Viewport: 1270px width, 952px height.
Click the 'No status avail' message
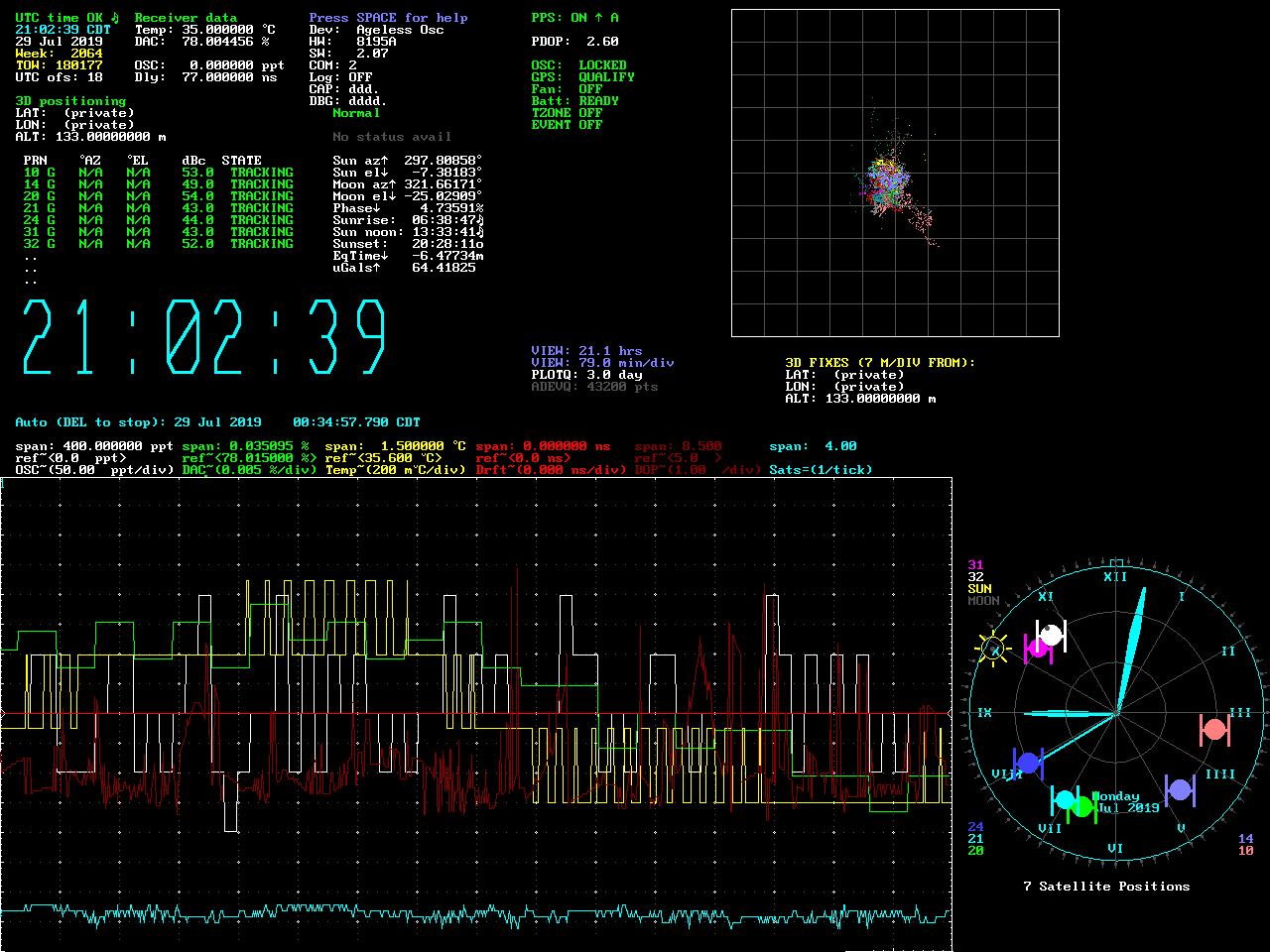click(x=392, y=137)
